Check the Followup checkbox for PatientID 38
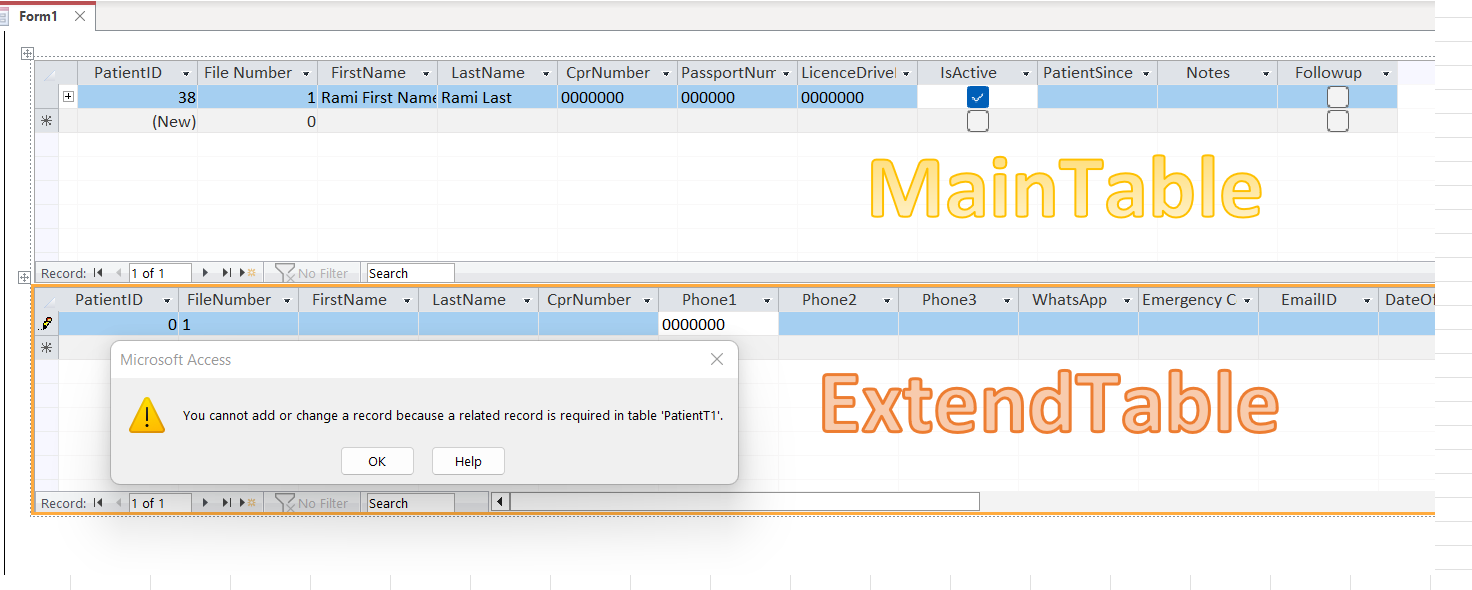This screenshot has width=1472, height=590. pyautogui.click(x=1337, y=96)
